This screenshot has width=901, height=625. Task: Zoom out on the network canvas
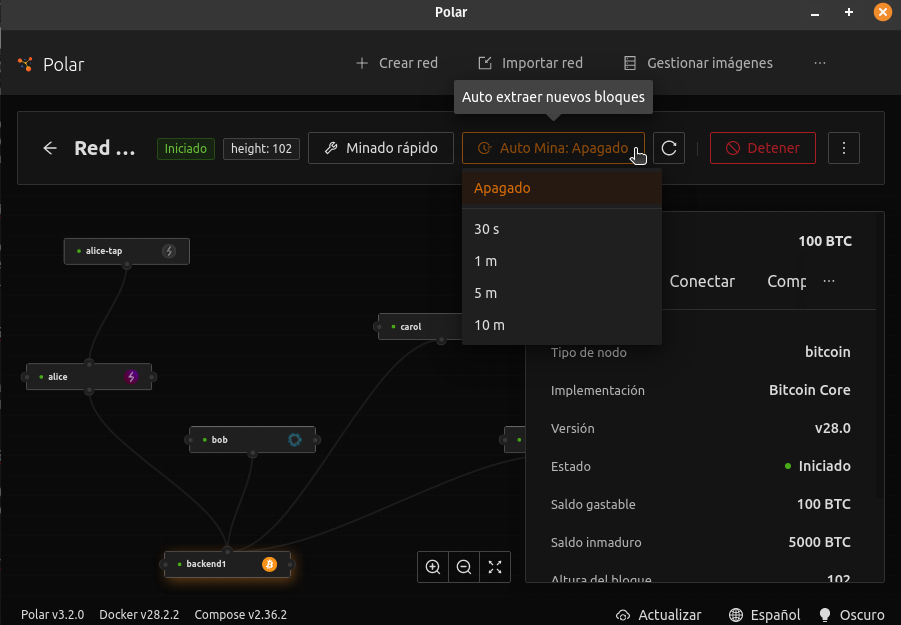point(464,567)
